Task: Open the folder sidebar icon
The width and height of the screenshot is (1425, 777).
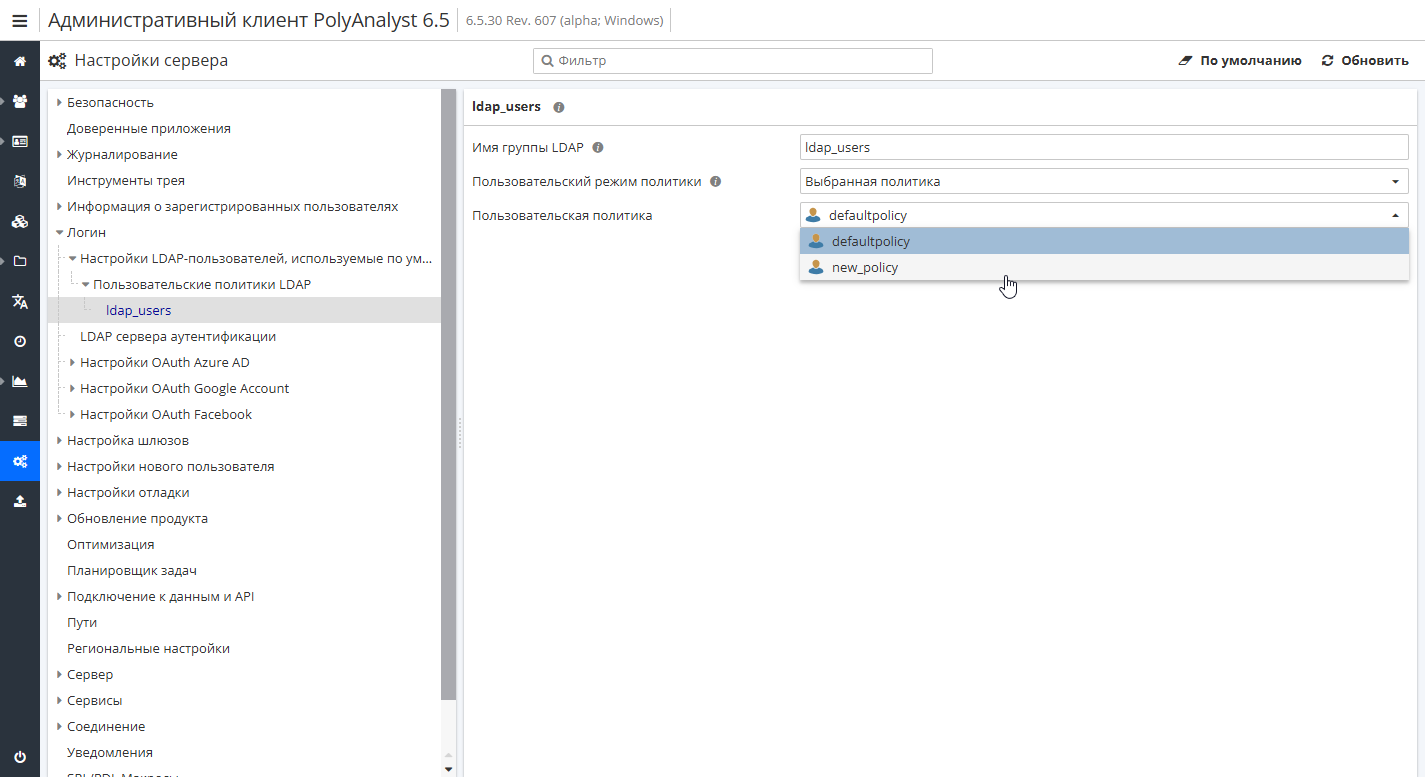Action: tap(20, 261)
